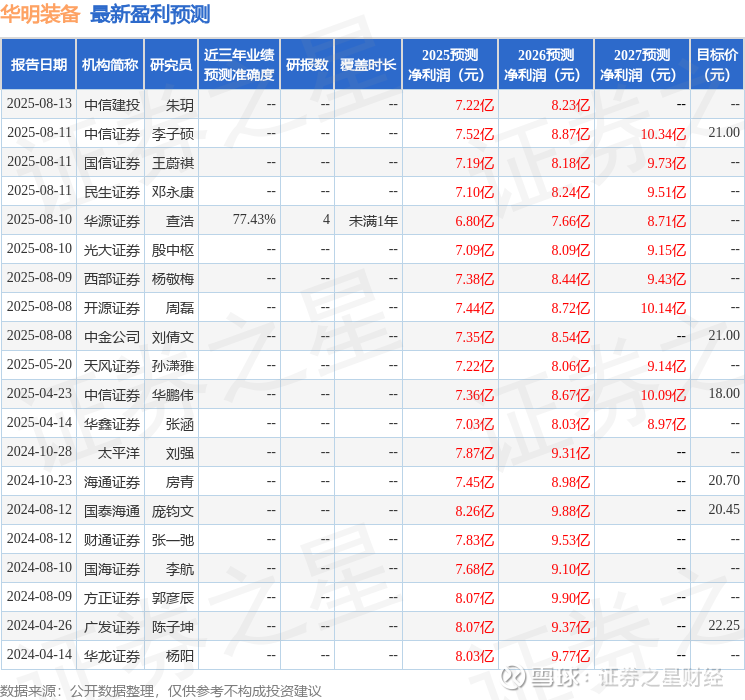Click 7.68亿 in 李航 row
The width and height of the screenshot is (745, 700).
click(x=475, y=569)
